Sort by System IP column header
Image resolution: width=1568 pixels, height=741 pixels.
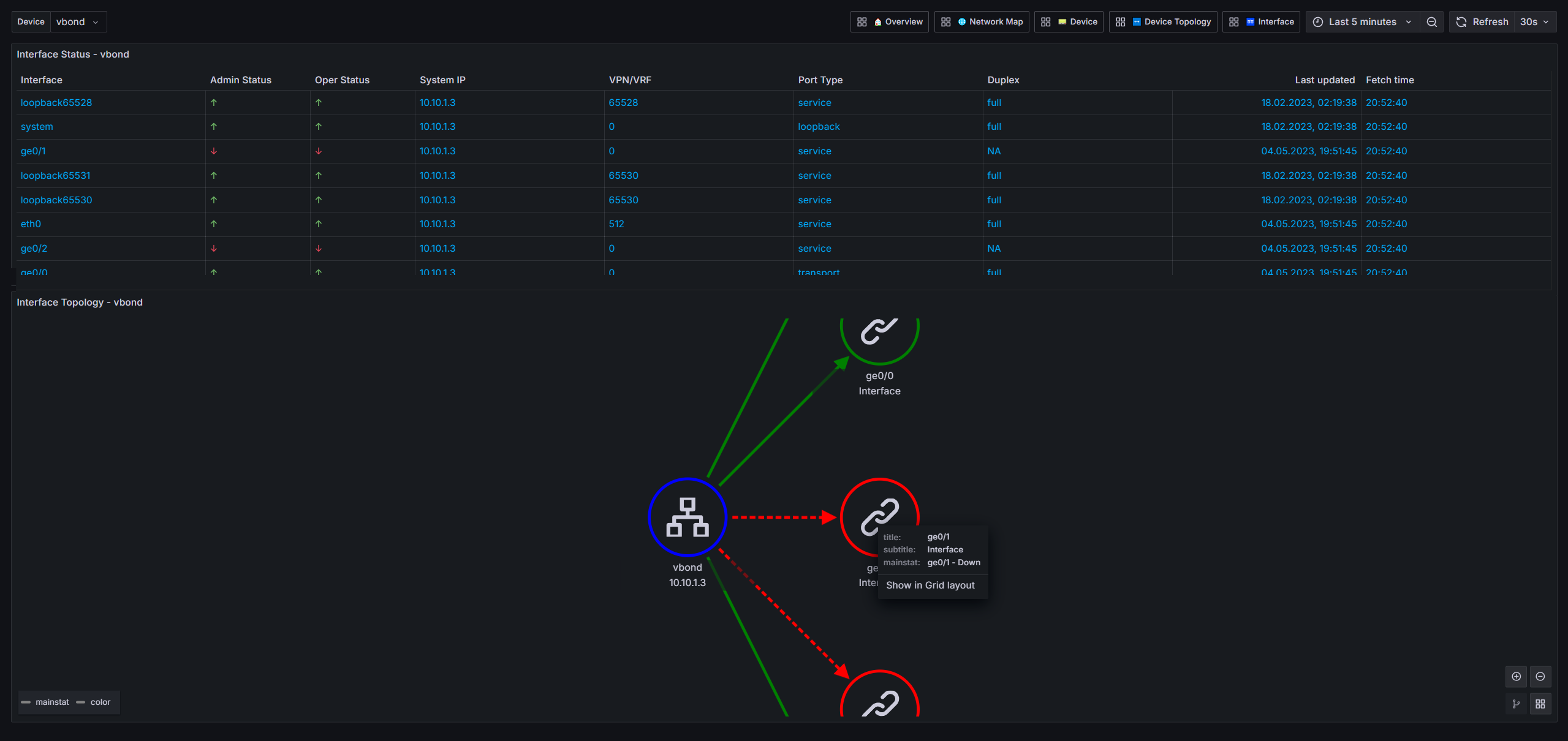(x=442, y=80)
